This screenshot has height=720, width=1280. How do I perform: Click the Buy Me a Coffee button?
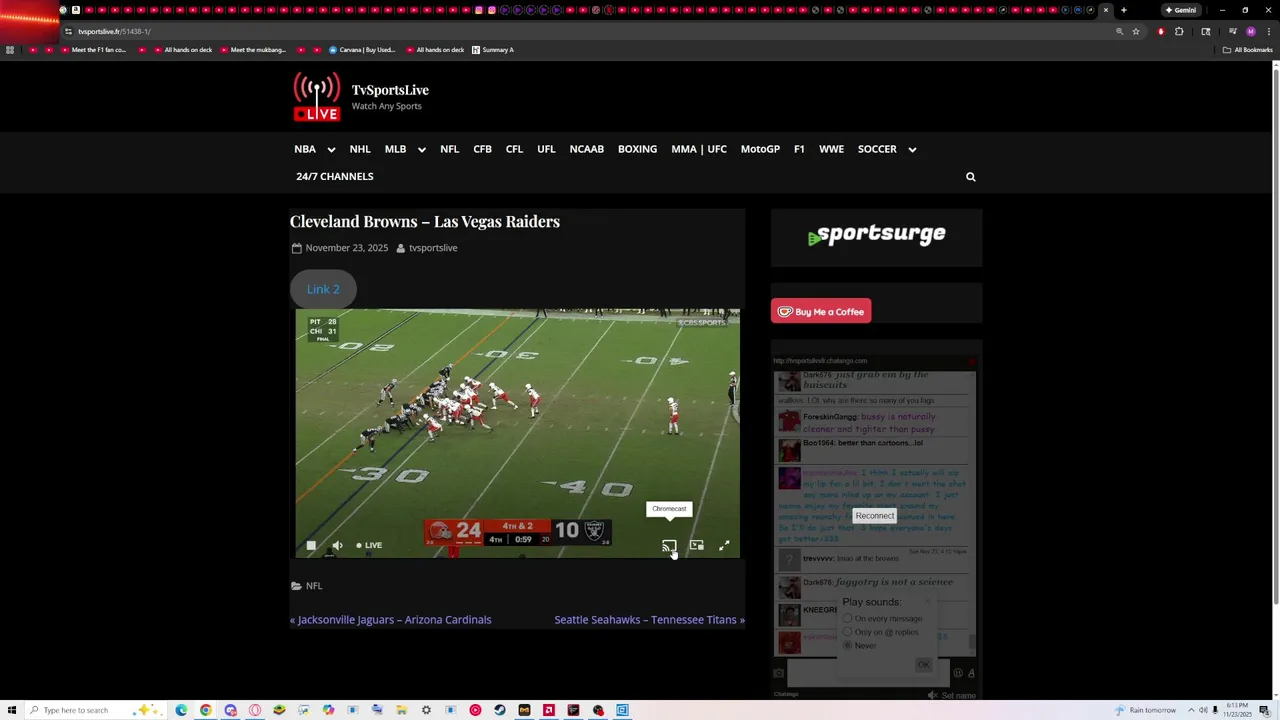tap(821, 311)
